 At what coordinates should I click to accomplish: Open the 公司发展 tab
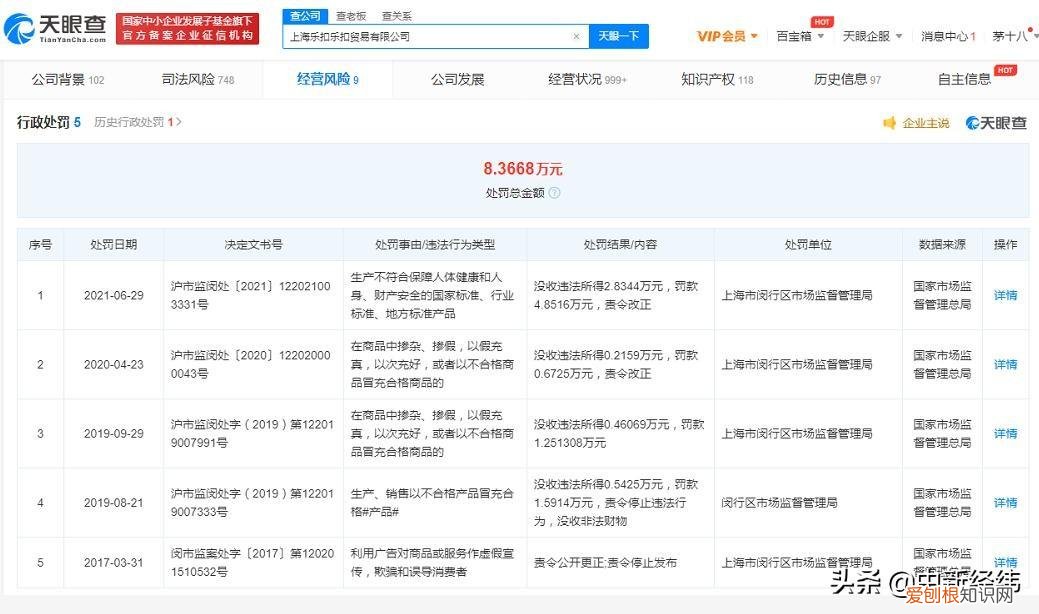pos(457,79)
